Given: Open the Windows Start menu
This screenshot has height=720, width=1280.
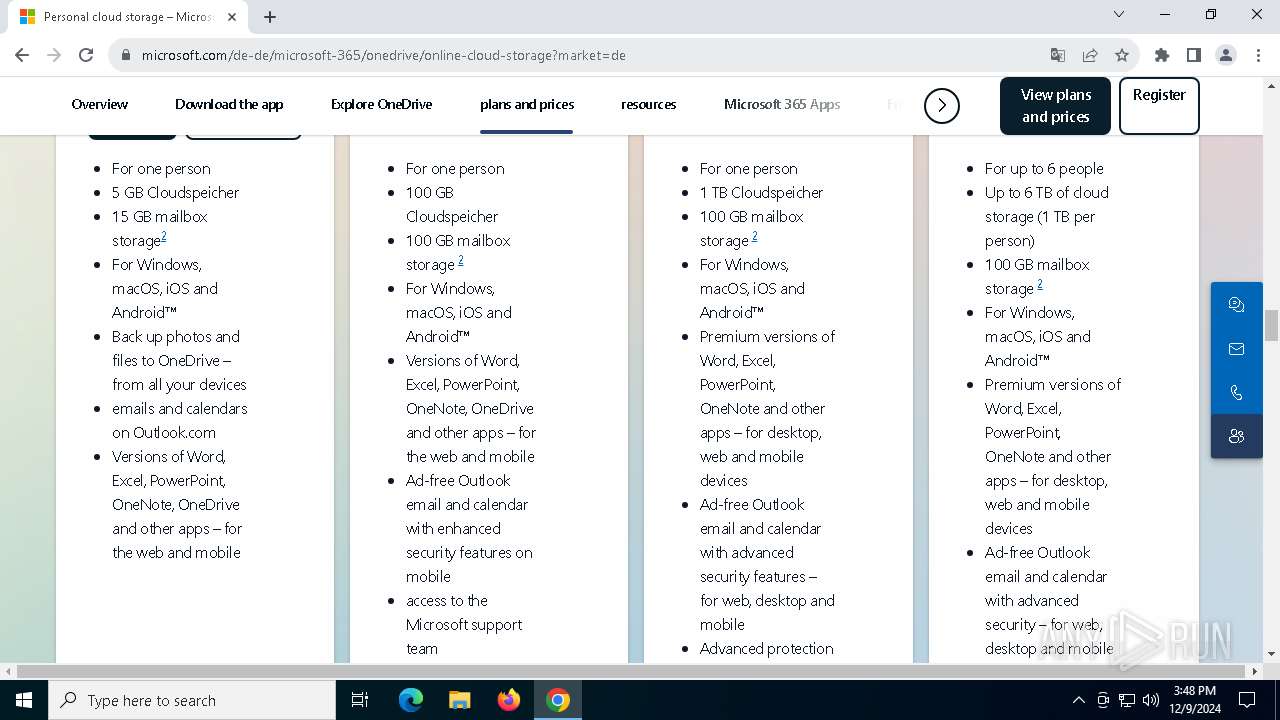Looking at the screenshot, I should click(24, 700).
